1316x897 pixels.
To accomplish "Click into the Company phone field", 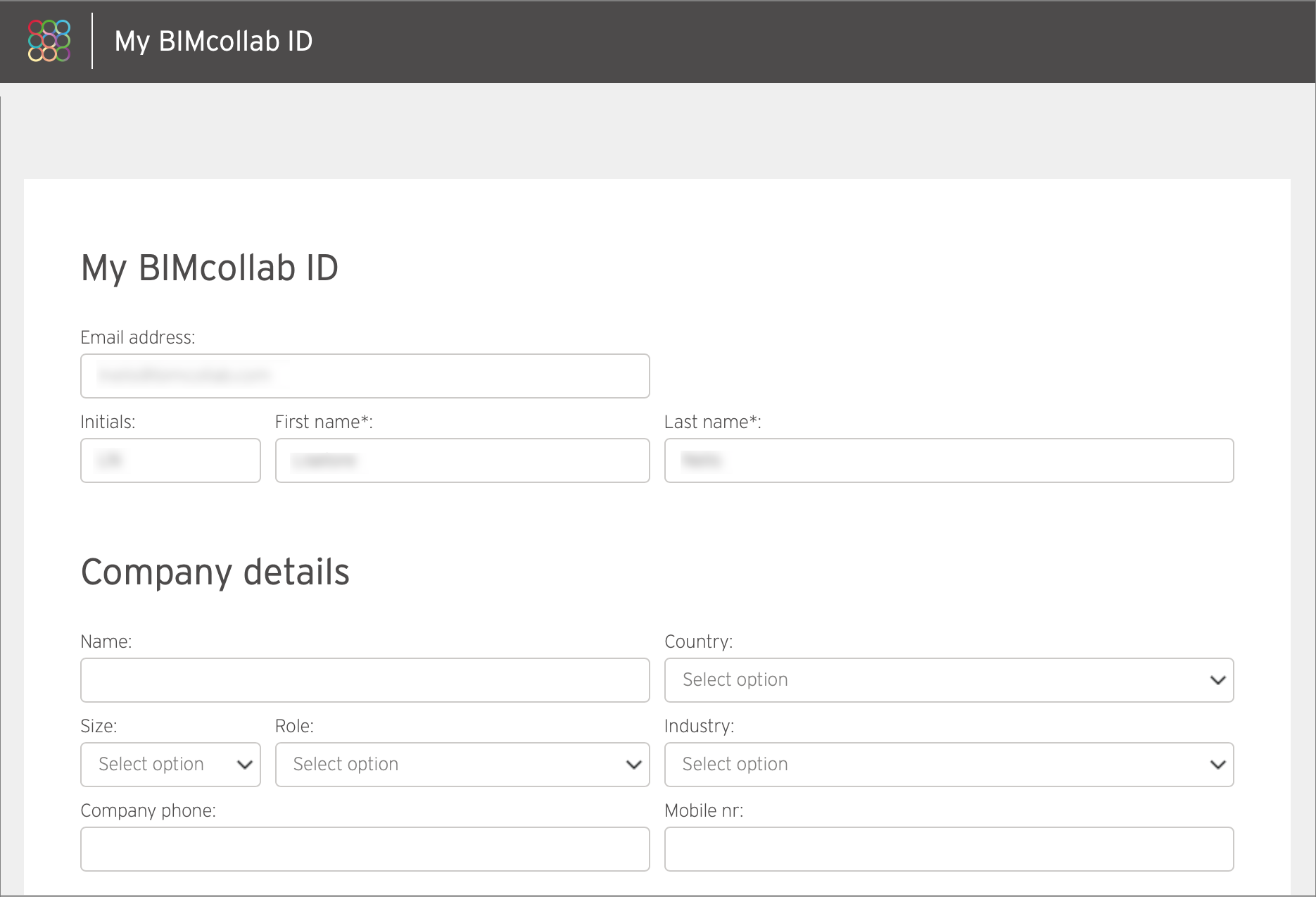I will click(365, 849).
